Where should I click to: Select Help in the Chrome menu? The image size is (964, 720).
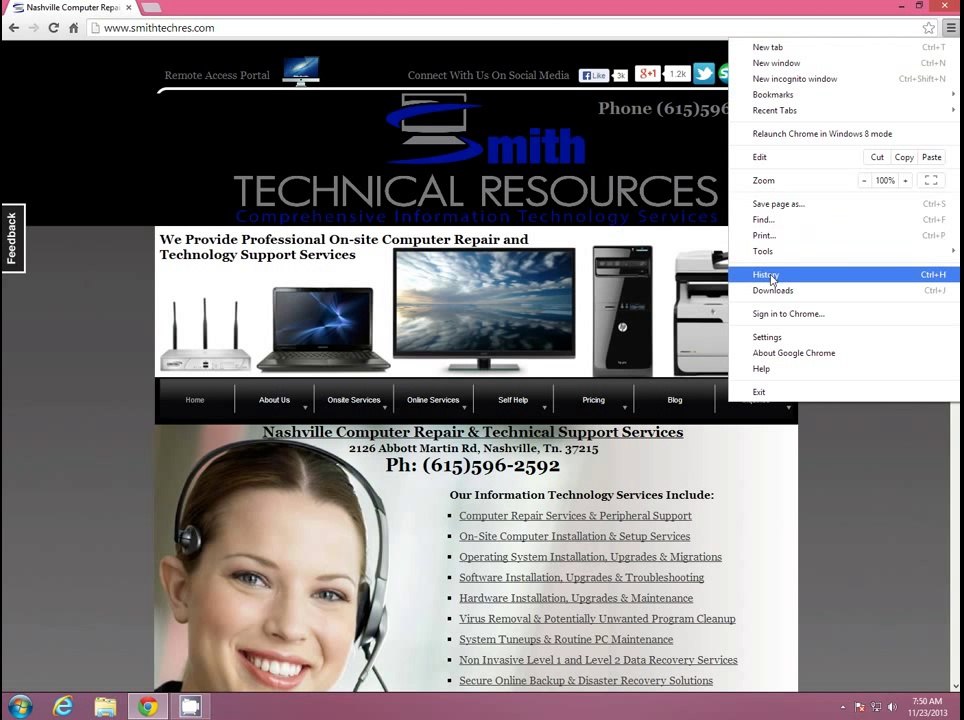coord(844,369)
